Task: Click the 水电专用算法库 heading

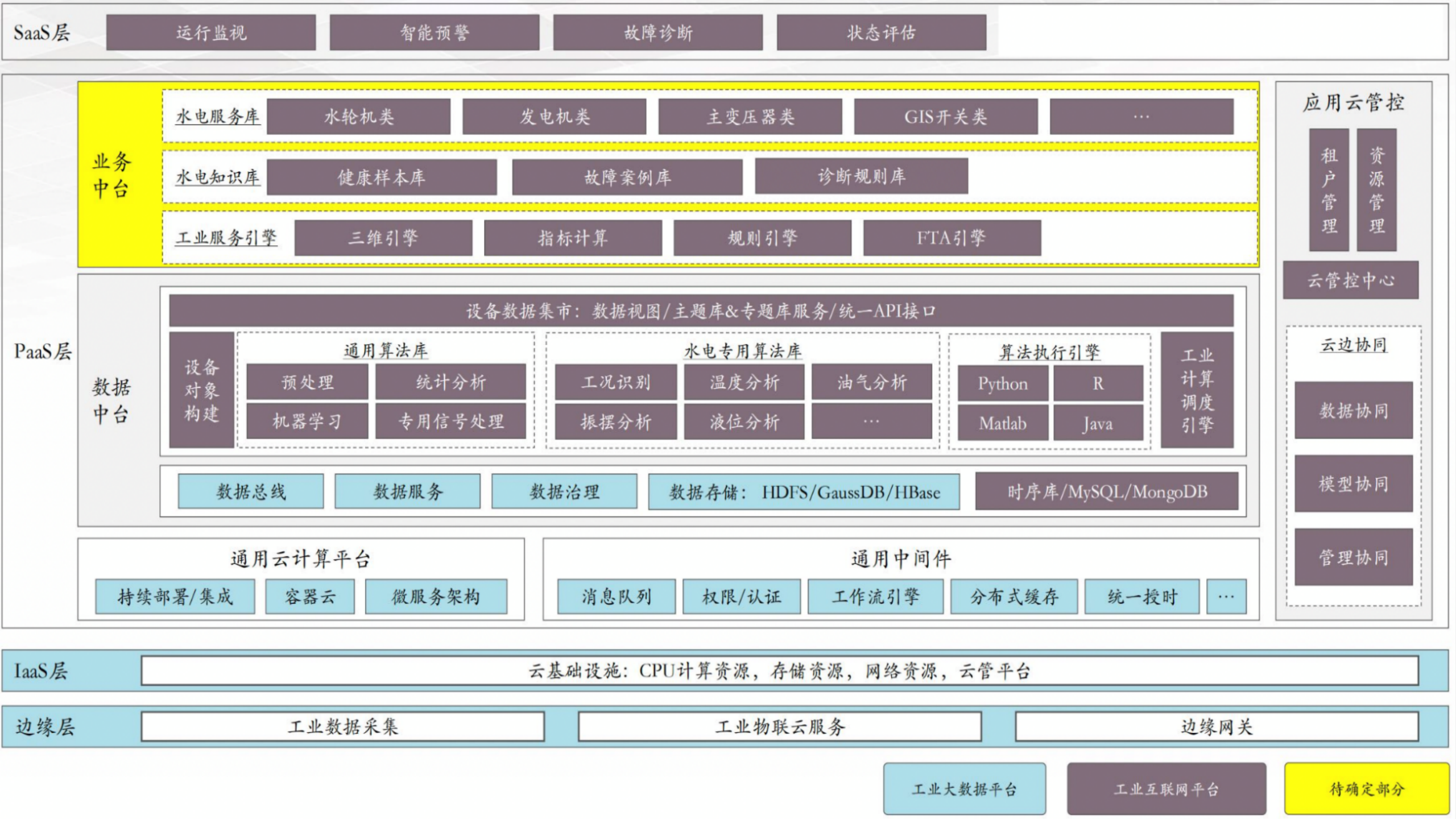Action: click(x=743, y=351)
